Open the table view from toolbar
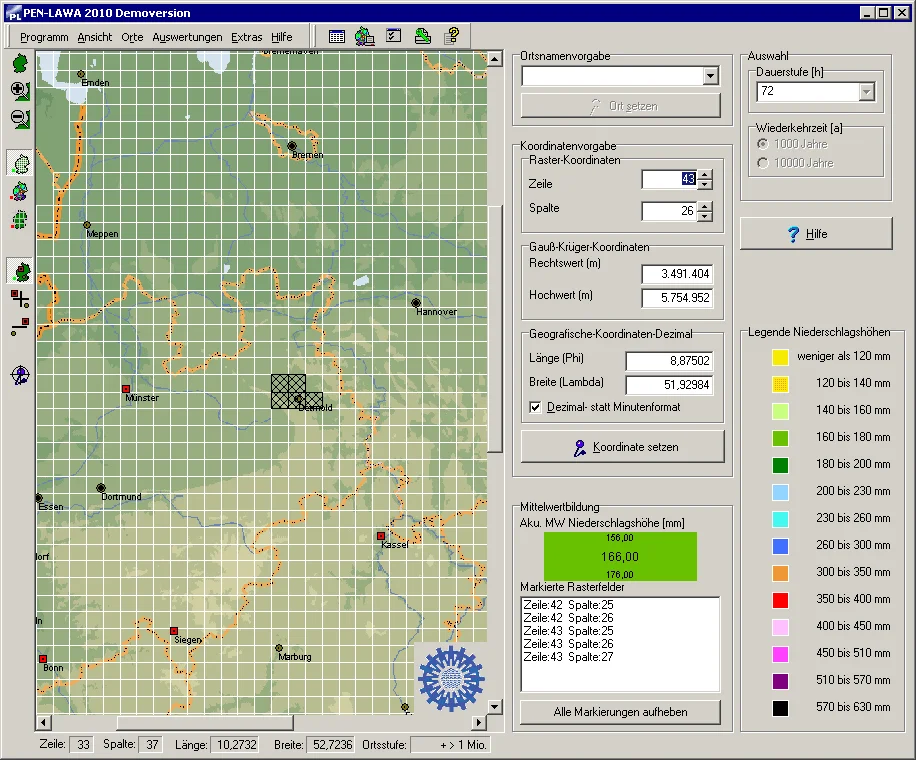The height and width of the screenshot is (760, 916). 336,37
